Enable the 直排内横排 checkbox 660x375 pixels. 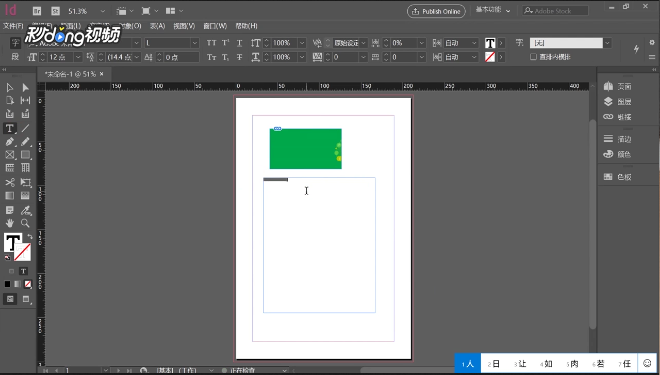533,57
